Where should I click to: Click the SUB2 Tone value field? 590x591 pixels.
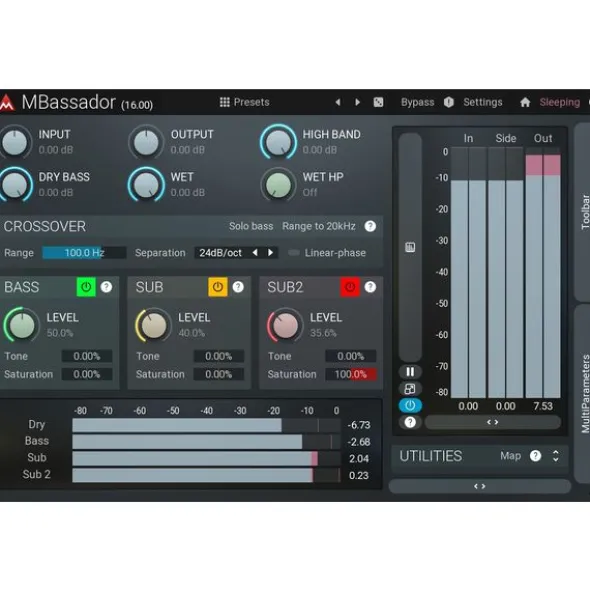coord(351,356)
